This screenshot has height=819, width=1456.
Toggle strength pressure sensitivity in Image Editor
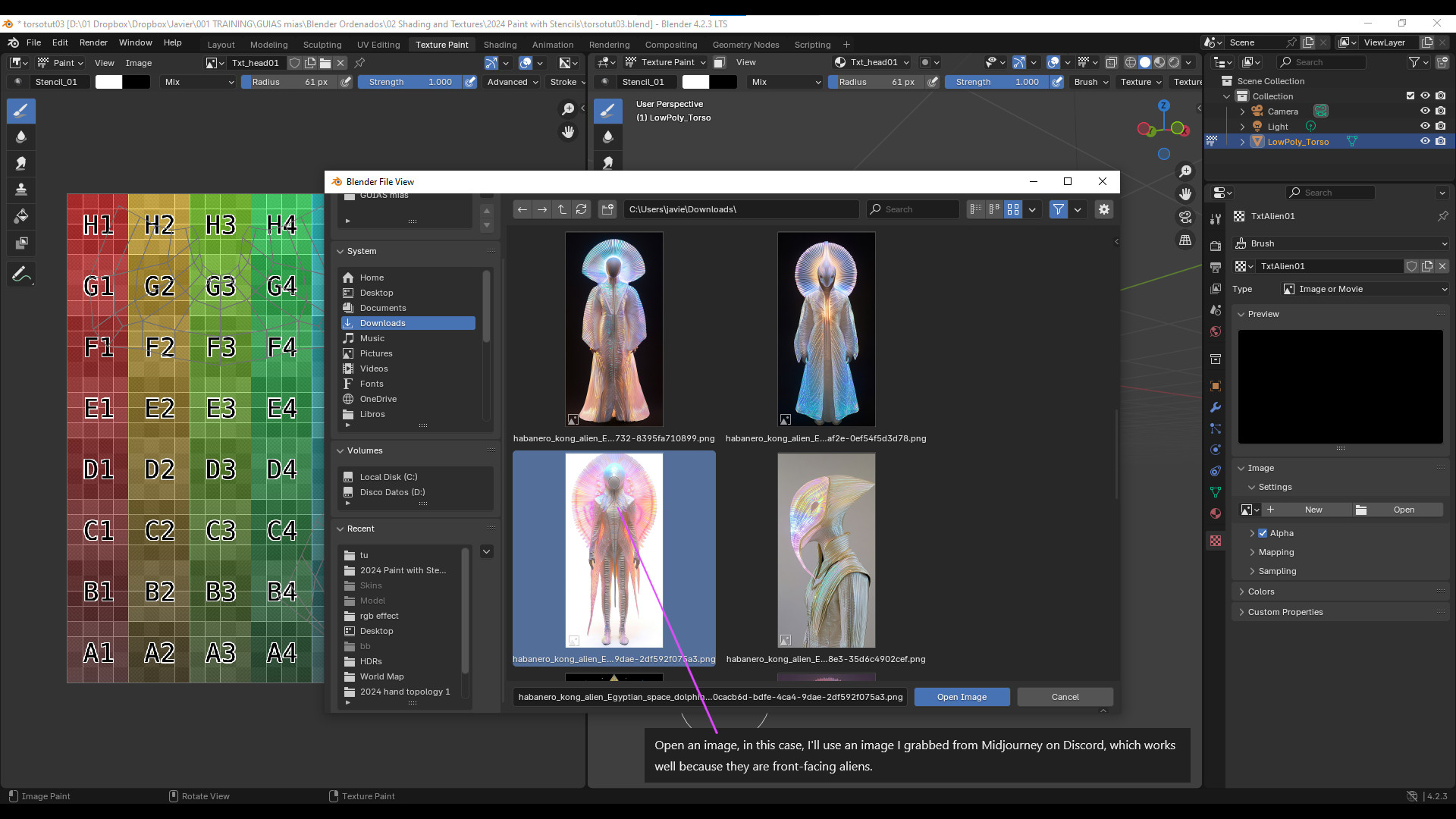tap(470, 82)
